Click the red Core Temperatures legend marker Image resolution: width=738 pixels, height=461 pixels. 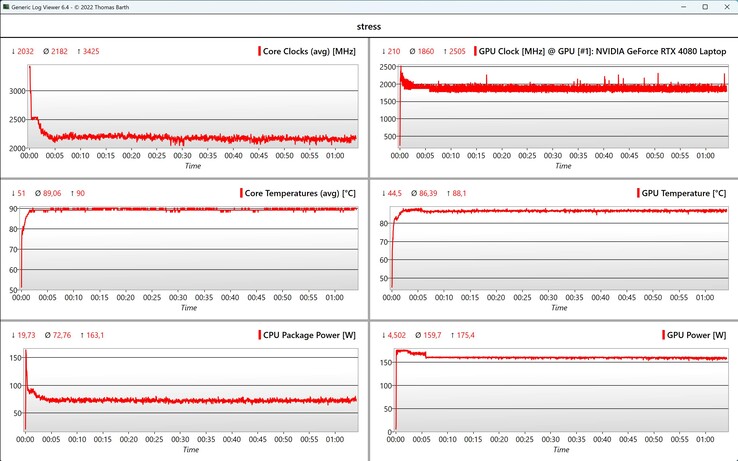(243, 192)
